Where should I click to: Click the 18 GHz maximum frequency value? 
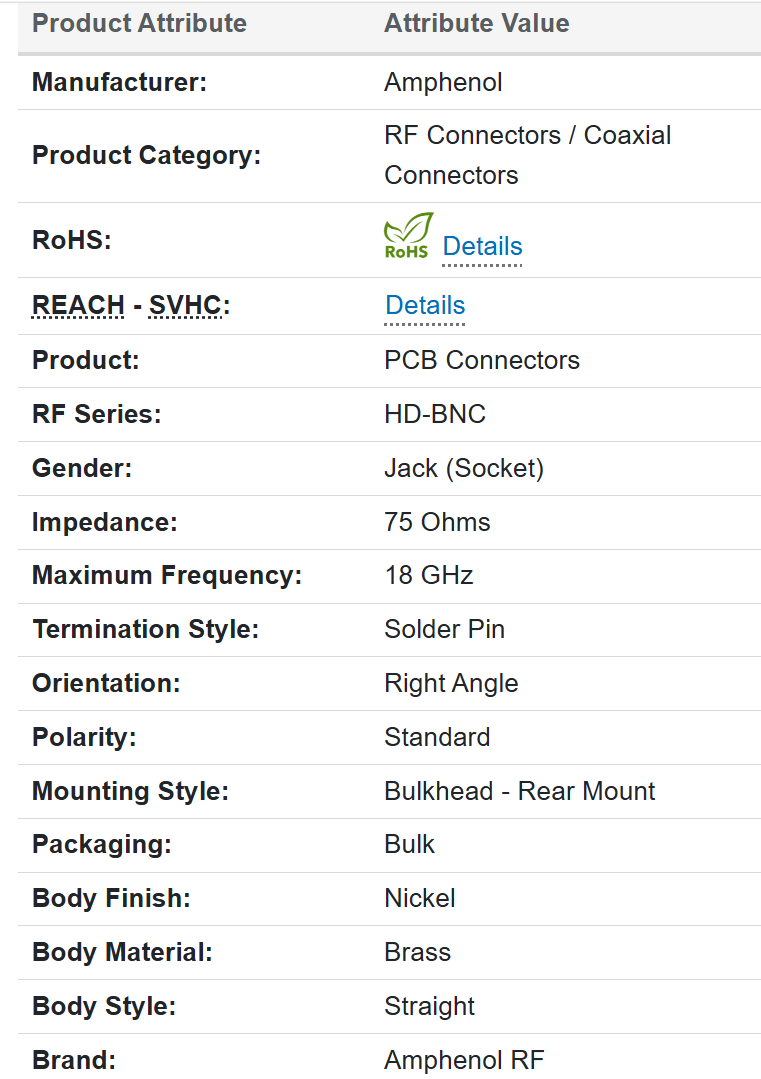(428, 576)
